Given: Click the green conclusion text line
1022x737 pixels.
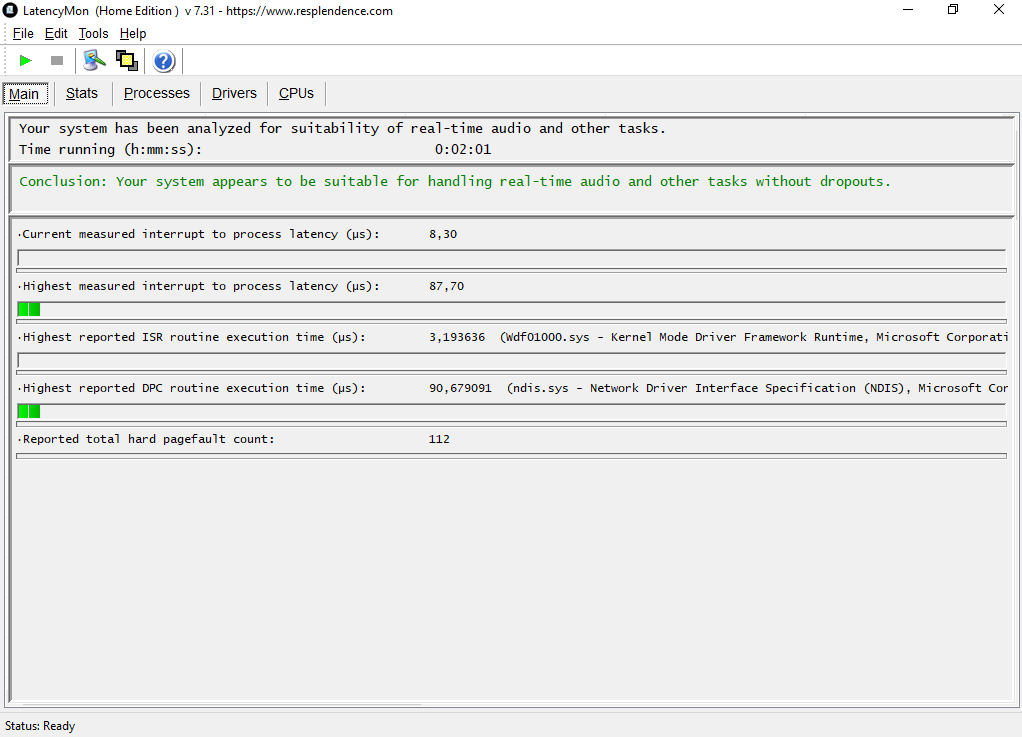Looking at the screenshot, I should click(455, 182).
